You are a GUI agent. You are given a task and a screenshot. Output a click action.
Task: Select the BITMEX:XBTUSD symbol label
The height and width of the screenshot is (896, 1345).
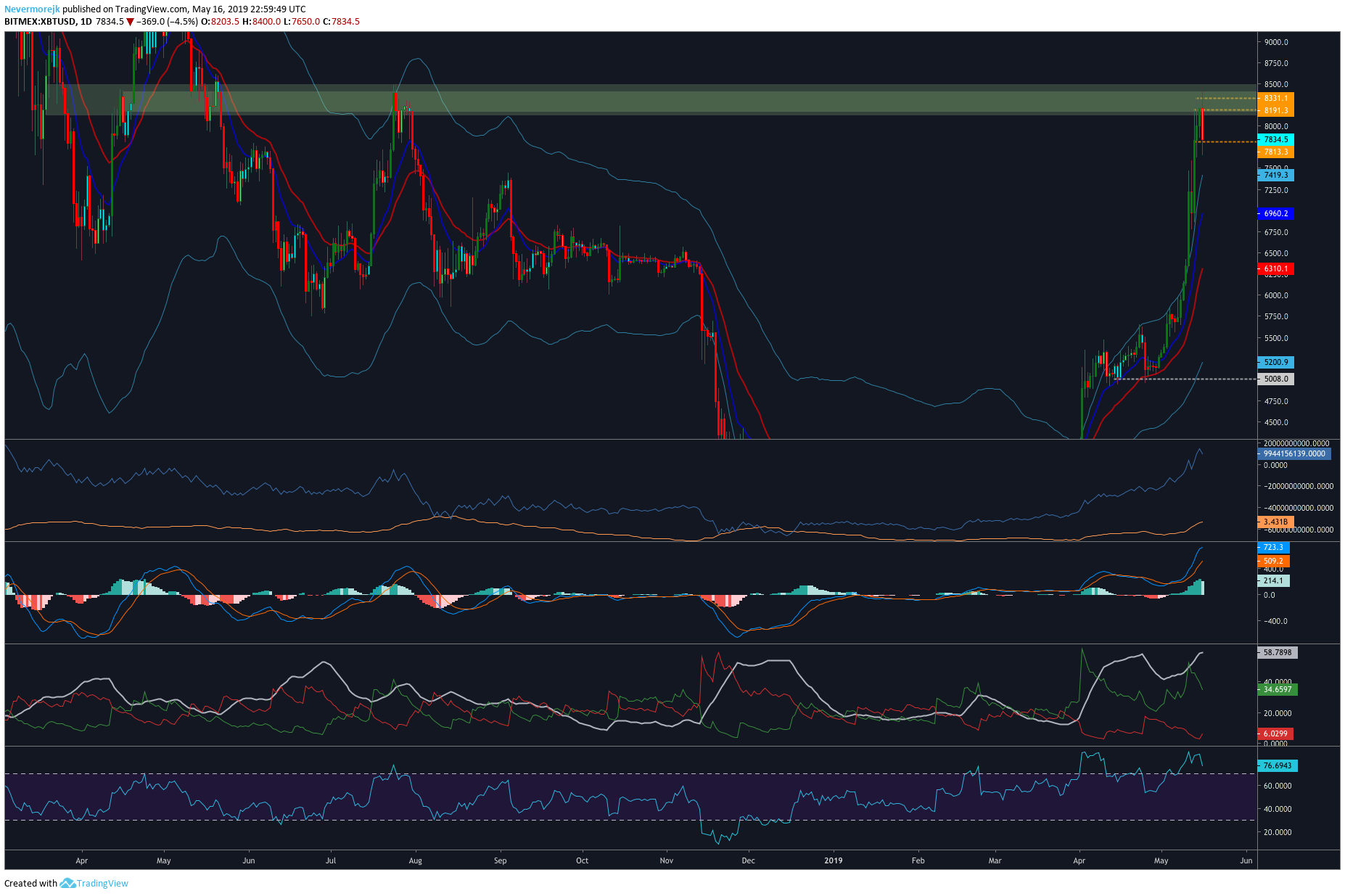40,22
